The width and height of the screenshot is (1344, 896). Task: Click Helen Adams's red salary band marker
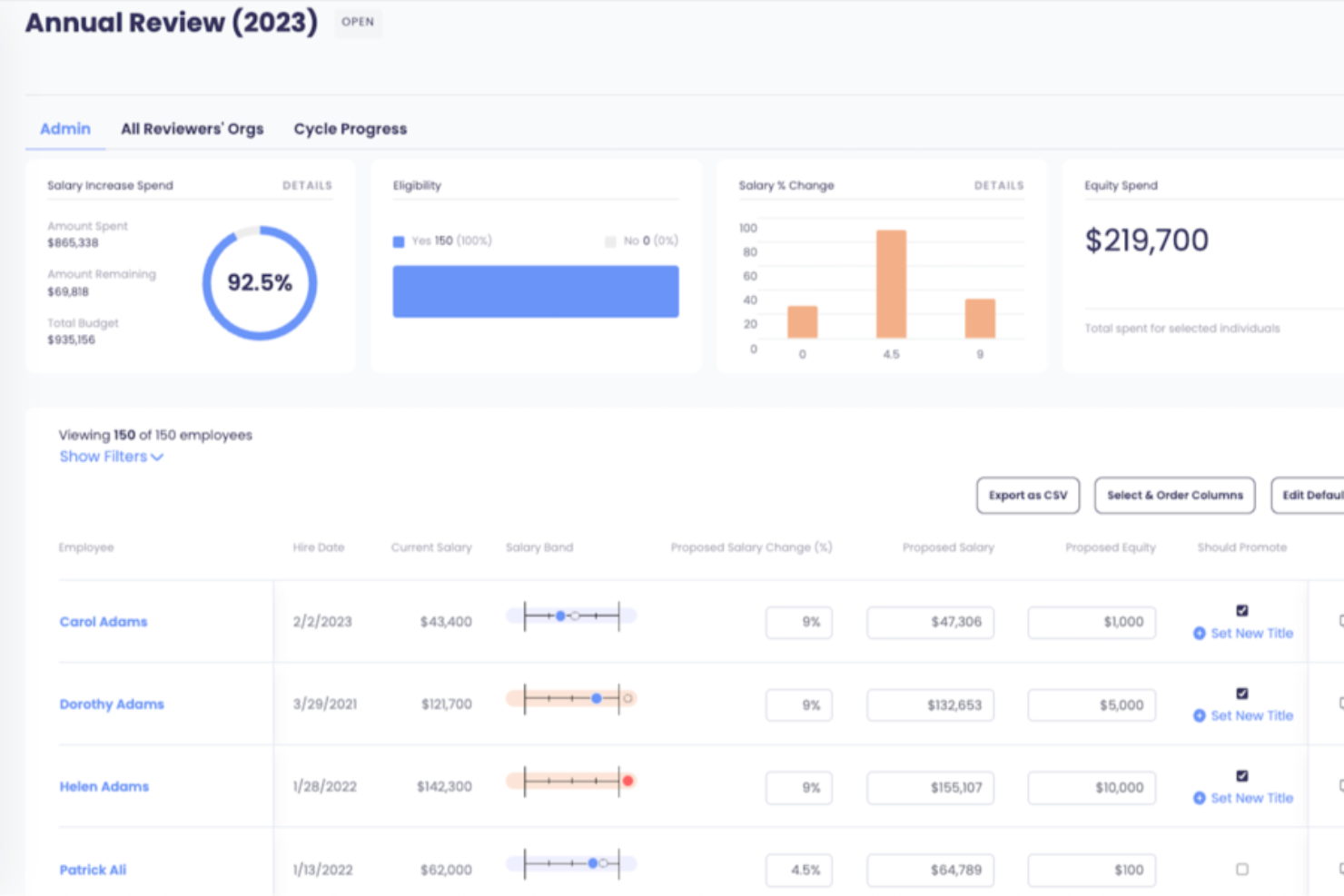[x=628, y=780]
